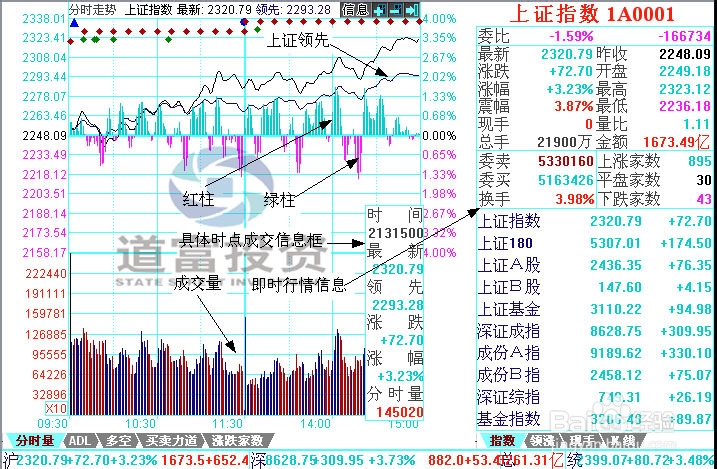Click the arrow jump-to-end icon
717x469 pixels.
(412, 10)
